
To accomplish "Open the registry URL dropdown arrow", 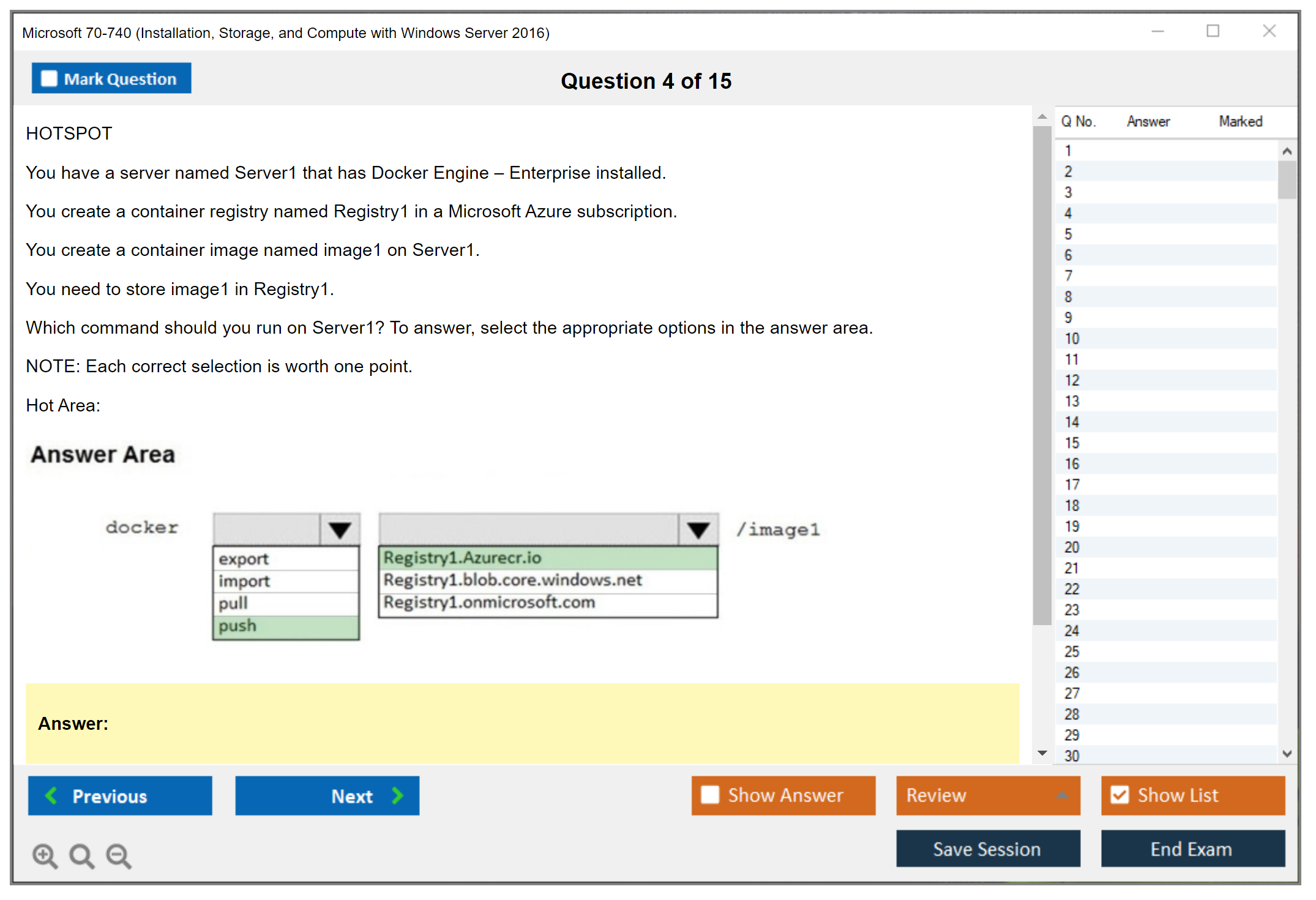I will tap(698, 530).
